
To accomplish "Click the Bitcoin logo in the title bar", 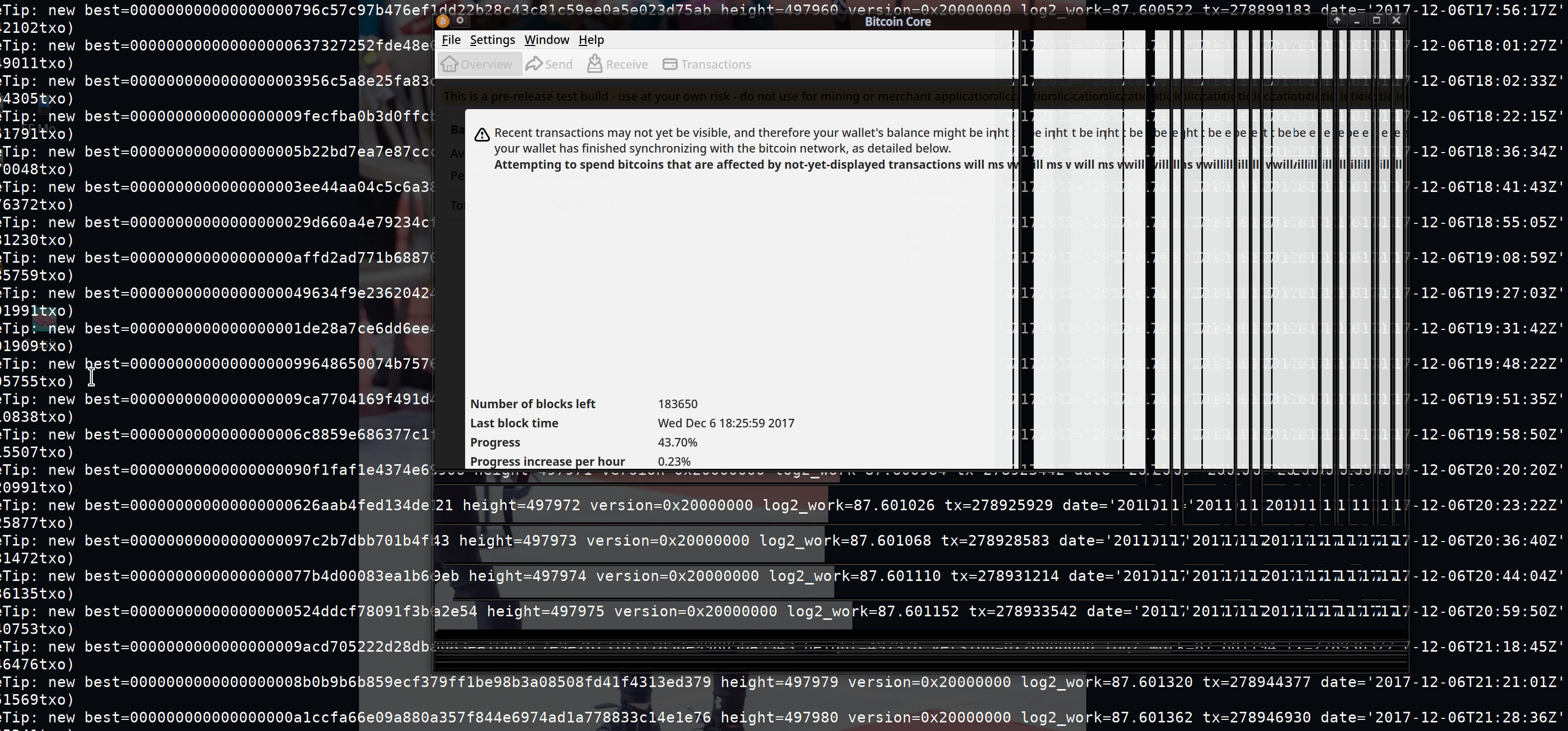I will [x=443, y=21].
